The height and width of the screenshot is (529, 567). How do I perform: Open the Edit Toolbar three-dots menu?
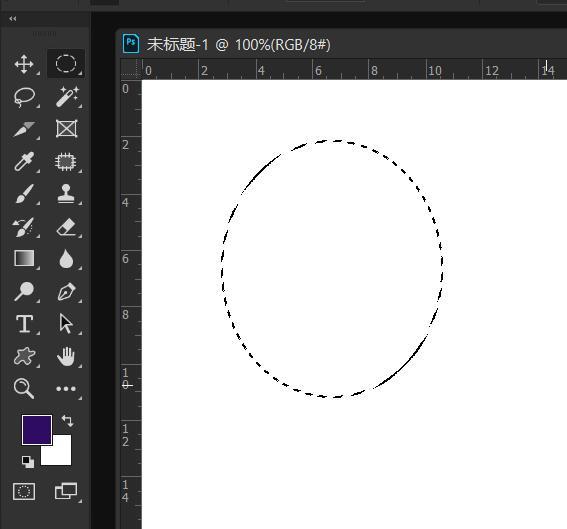[66, 389]
